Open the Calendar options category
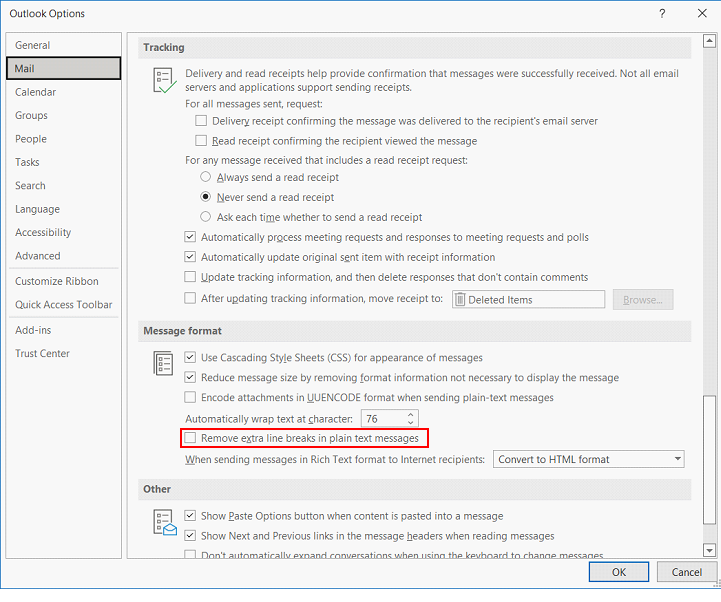 pos(36,92)
